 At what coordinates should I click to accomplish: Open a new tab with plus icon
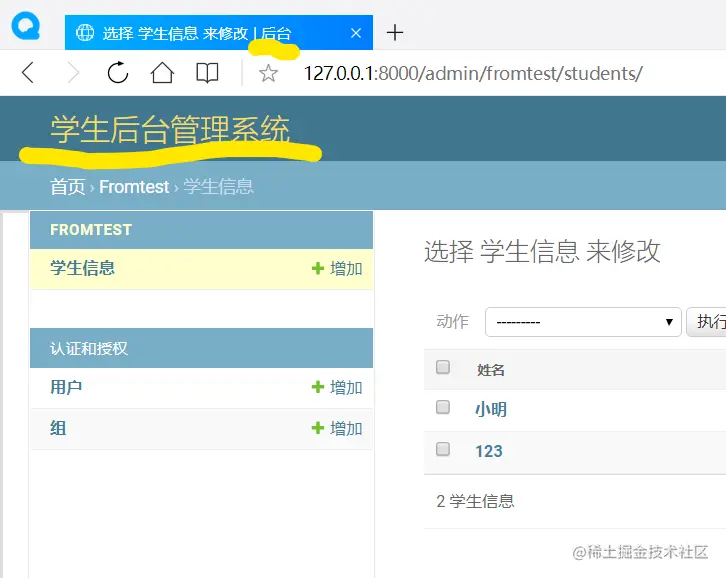[x=395, y=32]
